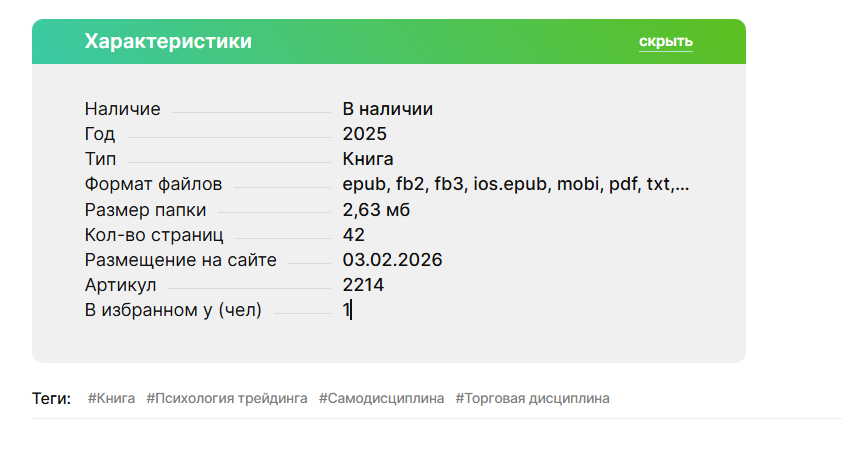
Task: Click the "Размер папки" row label
Action: tap(146, 210)
